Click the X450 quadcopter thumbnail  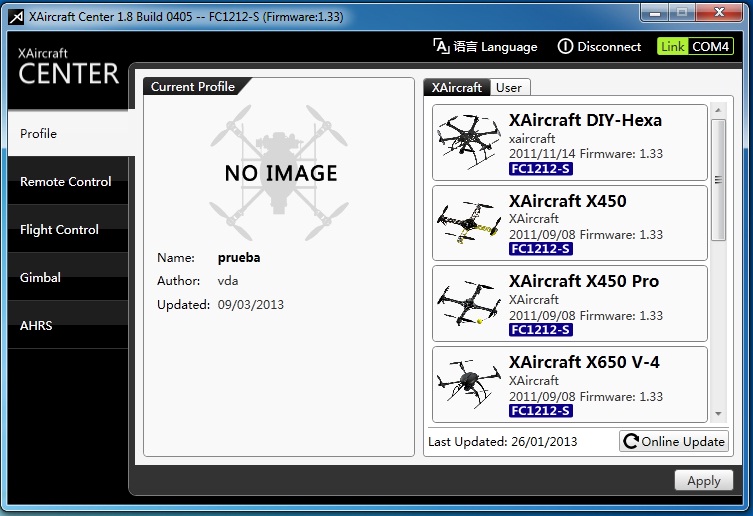(469, 222)
